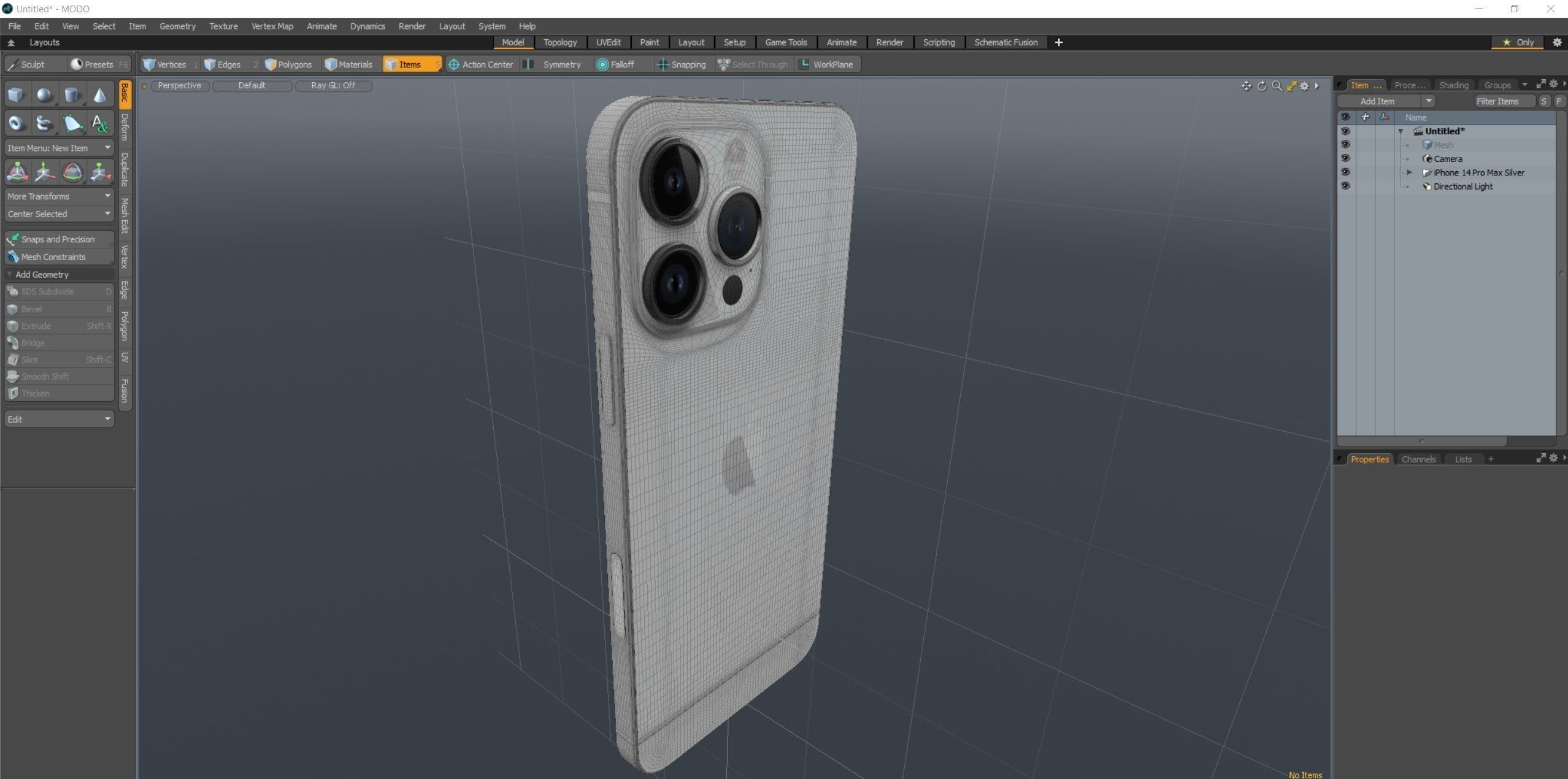
Task: Open layout settings gear at top right
Action: 1557,42
